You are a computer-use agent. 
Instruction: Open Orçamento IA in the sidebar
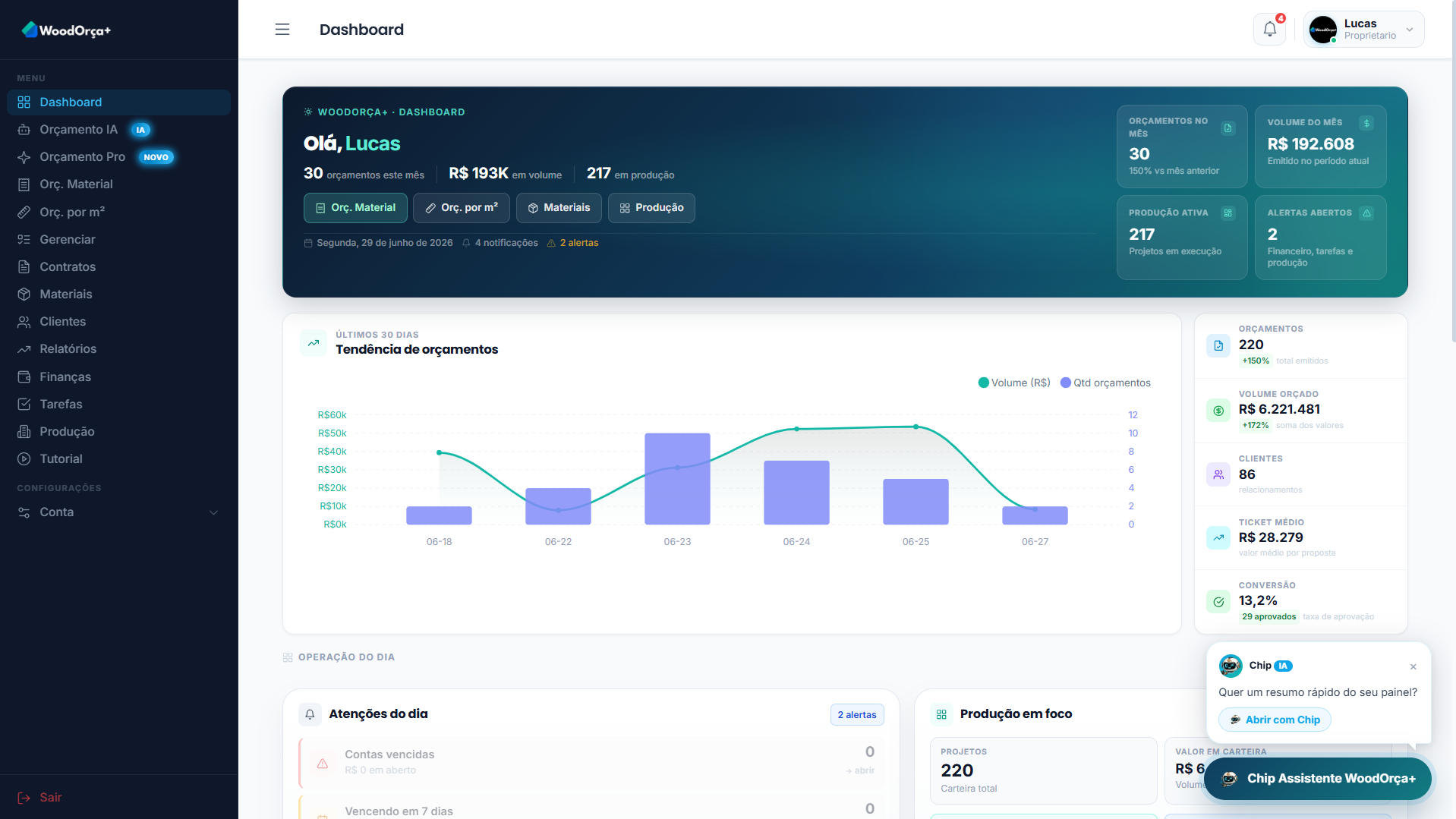pos(118,130)
